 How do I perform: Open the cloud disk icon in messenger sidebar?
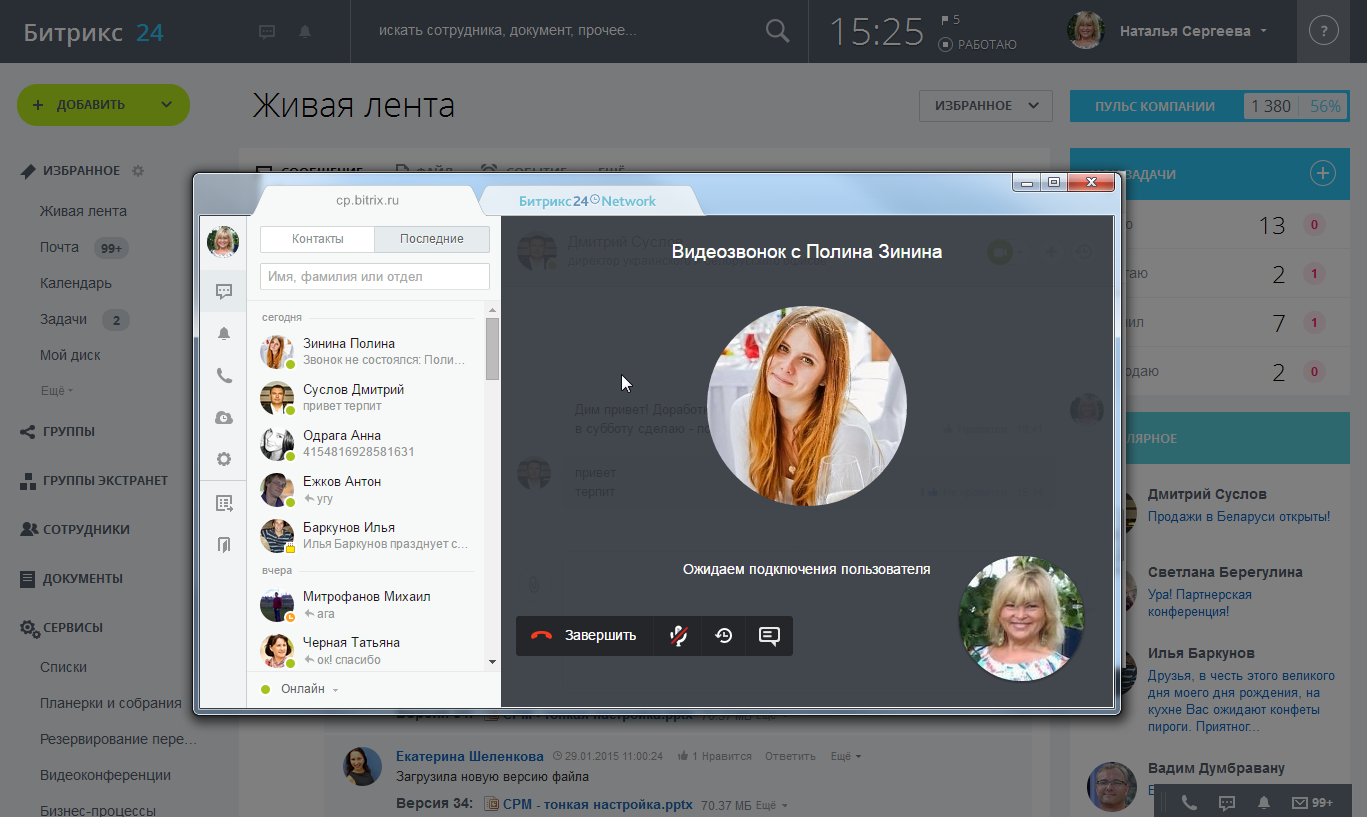pyautogui.click(x=224, y=418)
